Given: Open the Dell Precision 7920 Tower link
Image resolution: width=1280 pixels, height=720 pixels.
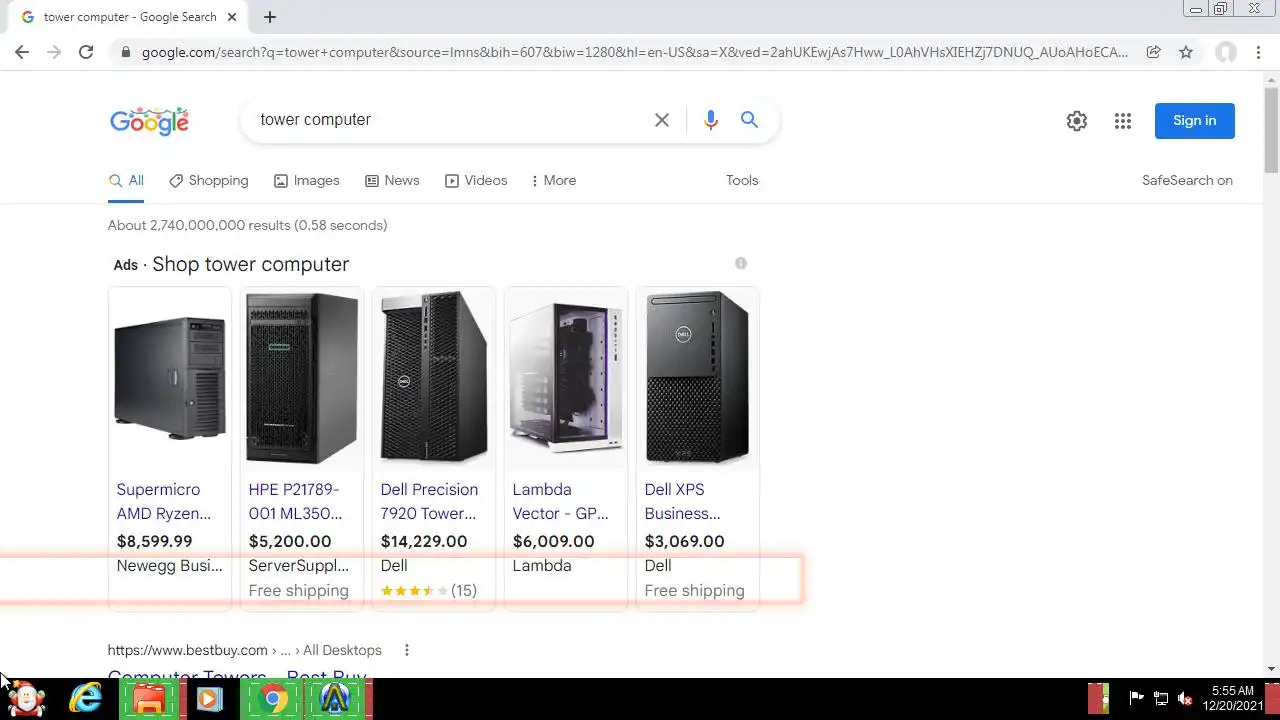Looking at the screenshot, I should coord(429,502).
